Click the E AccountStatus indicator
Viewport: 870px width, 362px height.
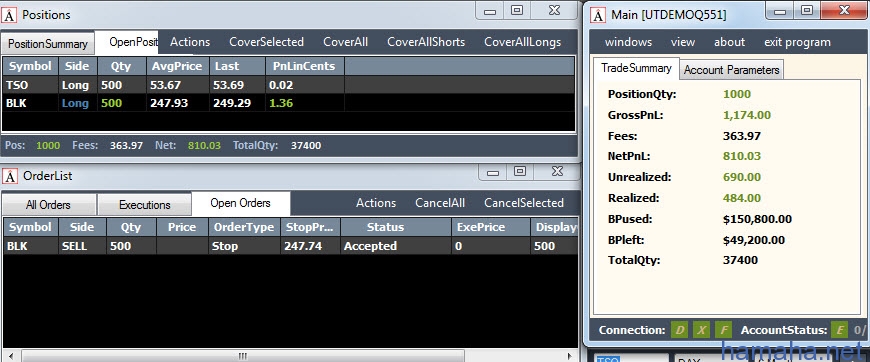[839, 330]
